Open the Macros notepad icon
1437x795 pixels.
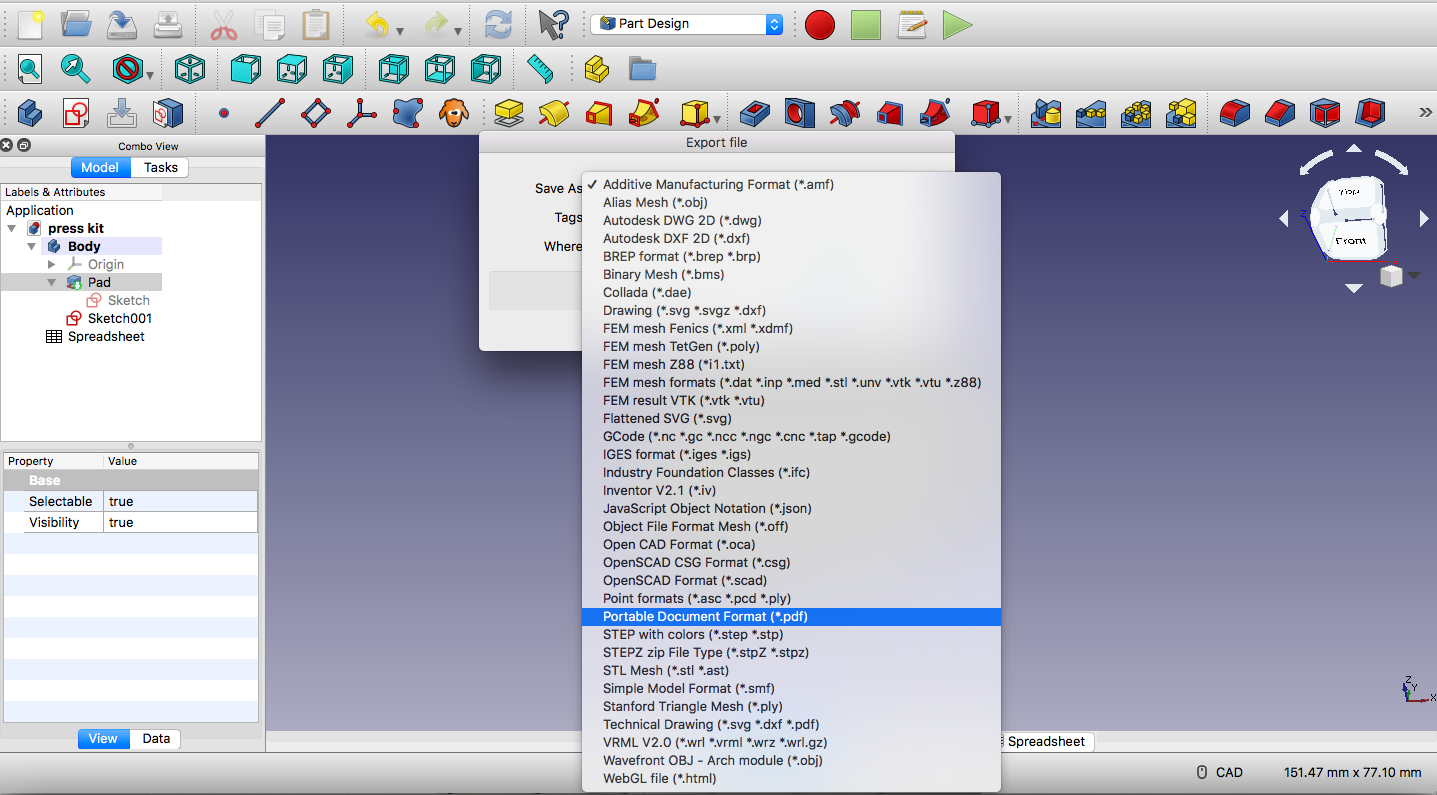912,24
